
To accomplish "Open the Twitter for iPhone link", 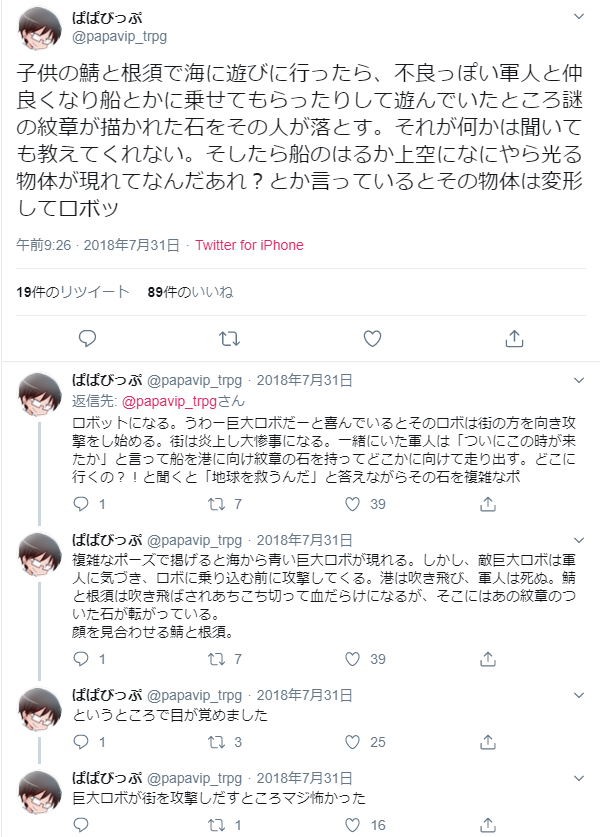I will tap(249, 245).
